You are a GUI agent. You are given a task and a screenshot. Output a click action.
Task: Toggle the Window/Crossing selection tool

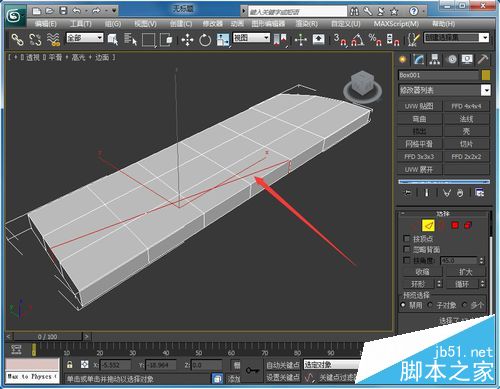tap(166, 40)
